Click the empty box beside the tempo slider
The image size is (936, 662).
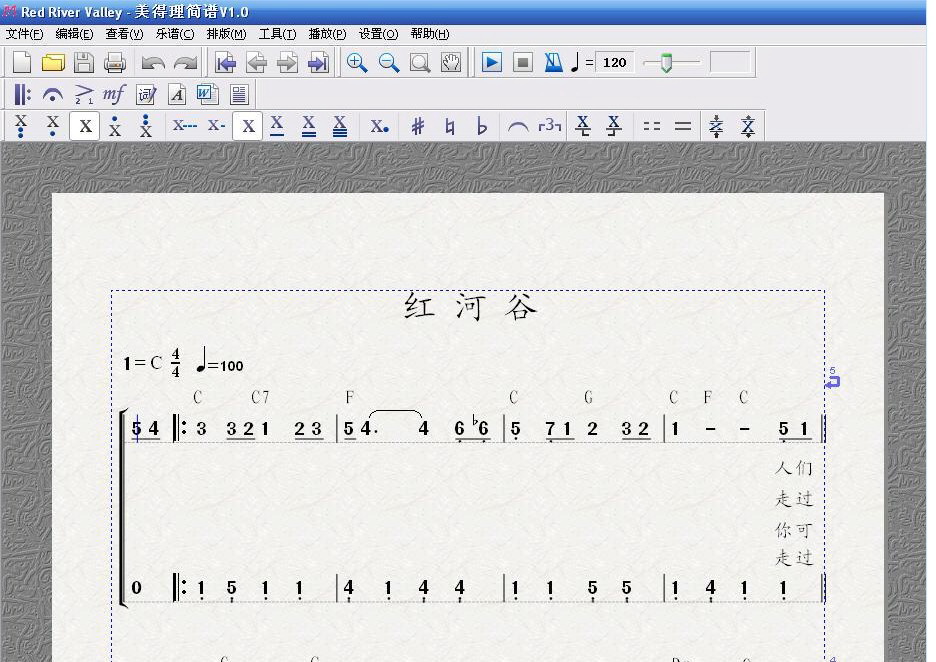click(729, 62)
